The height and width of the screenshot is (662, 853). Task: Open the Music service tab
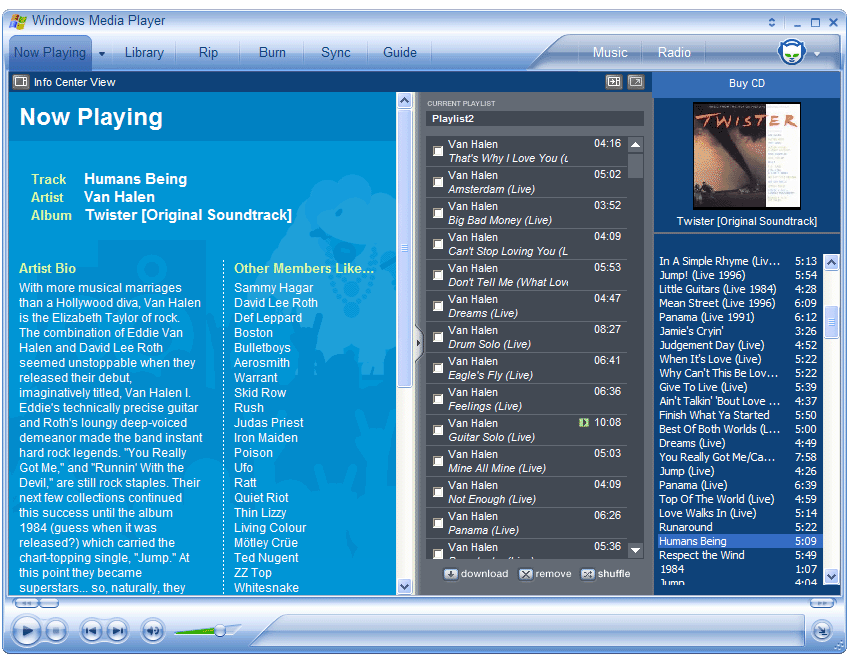coord(610,53)
